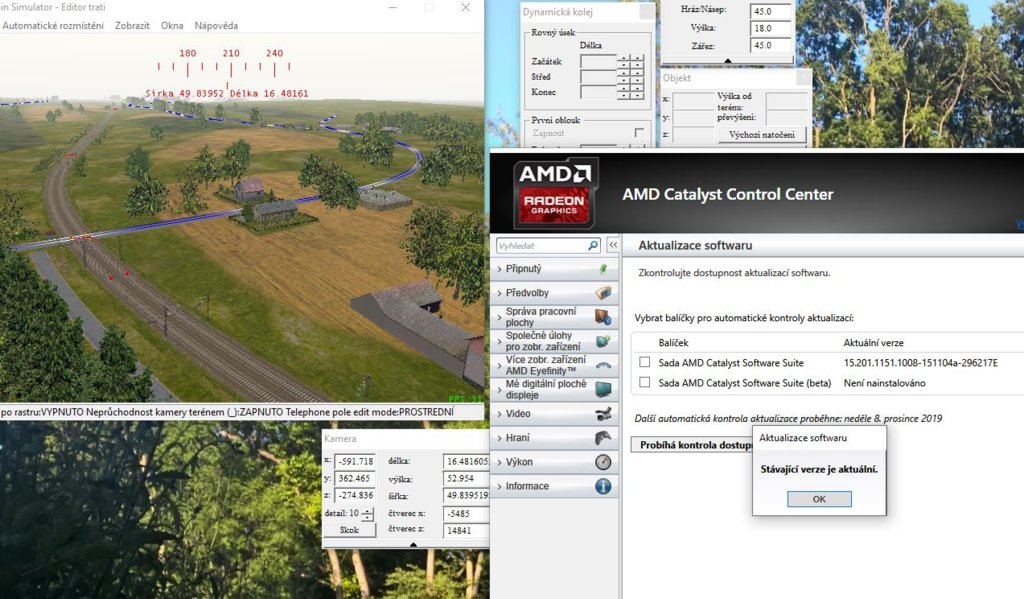
Task: Click the green pin icon beside Připnutý
Action: pyautogui.click(x=603, y=268)
